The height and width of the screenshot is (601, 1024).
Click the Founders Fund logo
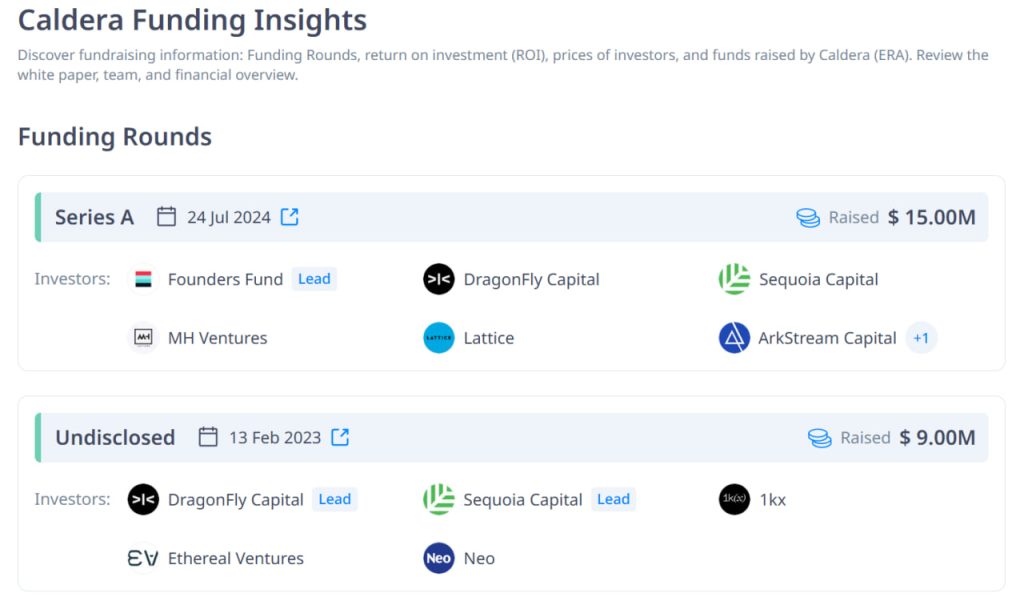click(143, 279)
